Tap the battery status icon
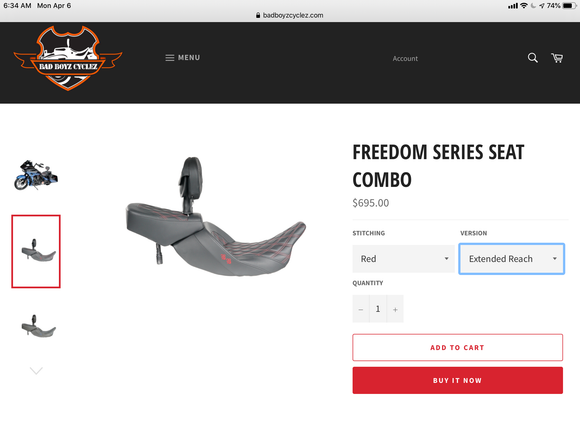This screenshot has height=435, width=580. click(569, 6)
